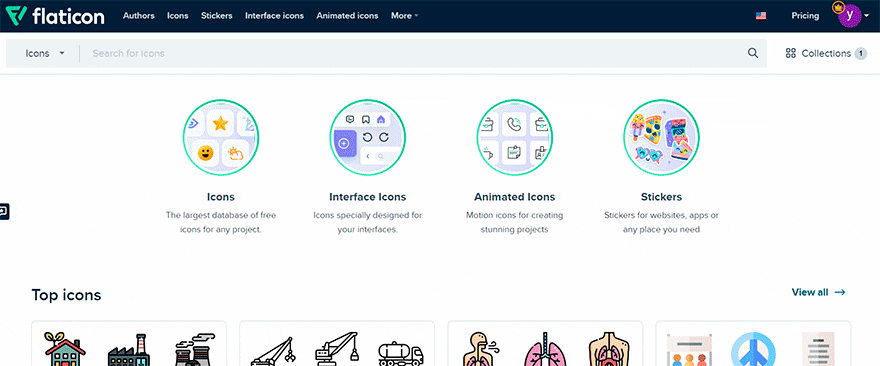The image size is (880, 366).
Task: Go to the Pricing page
Action: pyautogui.click(x=805, y=16)
